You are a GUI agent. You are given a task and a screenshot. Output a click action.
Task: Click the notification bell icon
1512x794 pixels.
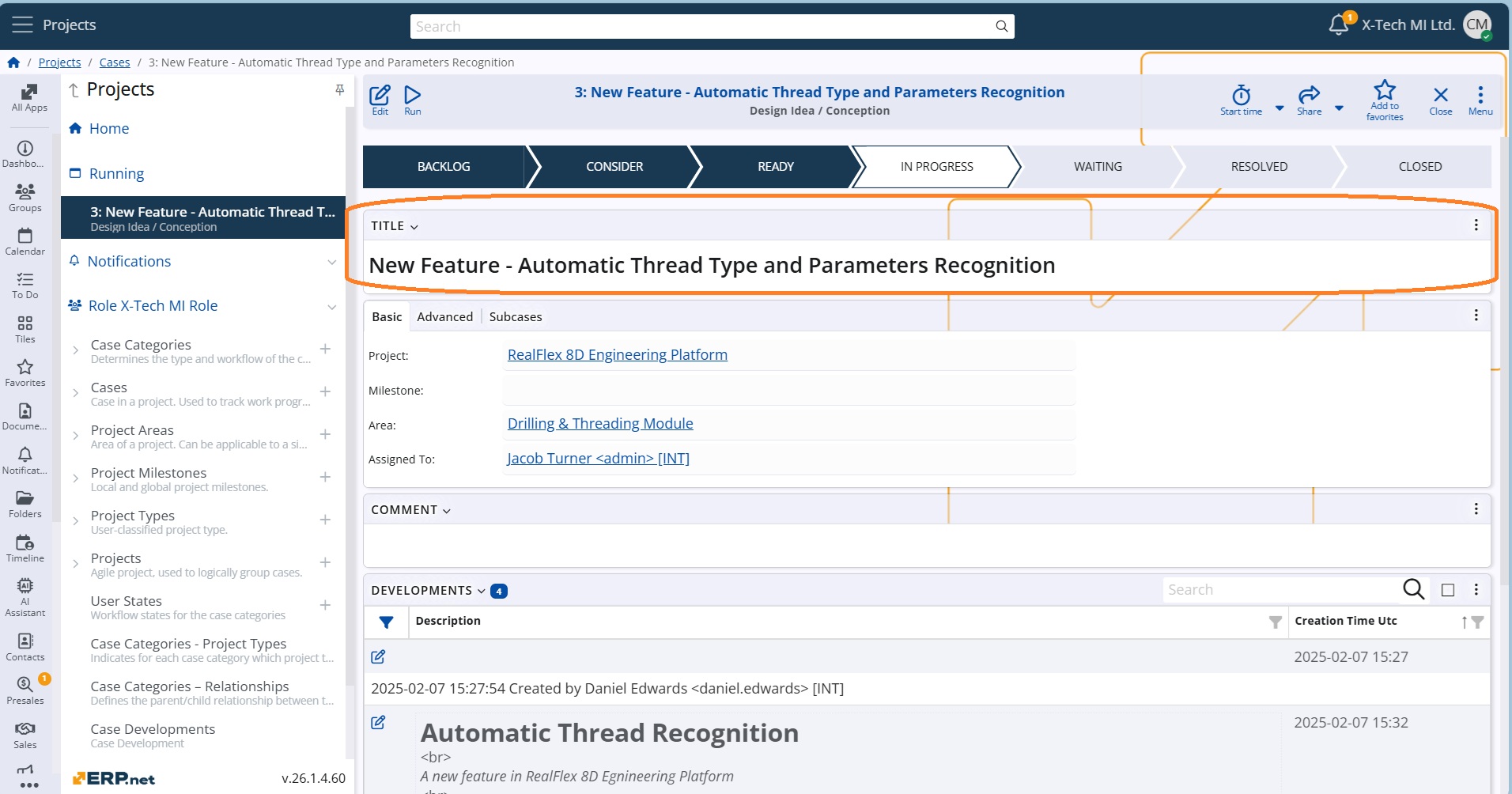coord(1339,25)
